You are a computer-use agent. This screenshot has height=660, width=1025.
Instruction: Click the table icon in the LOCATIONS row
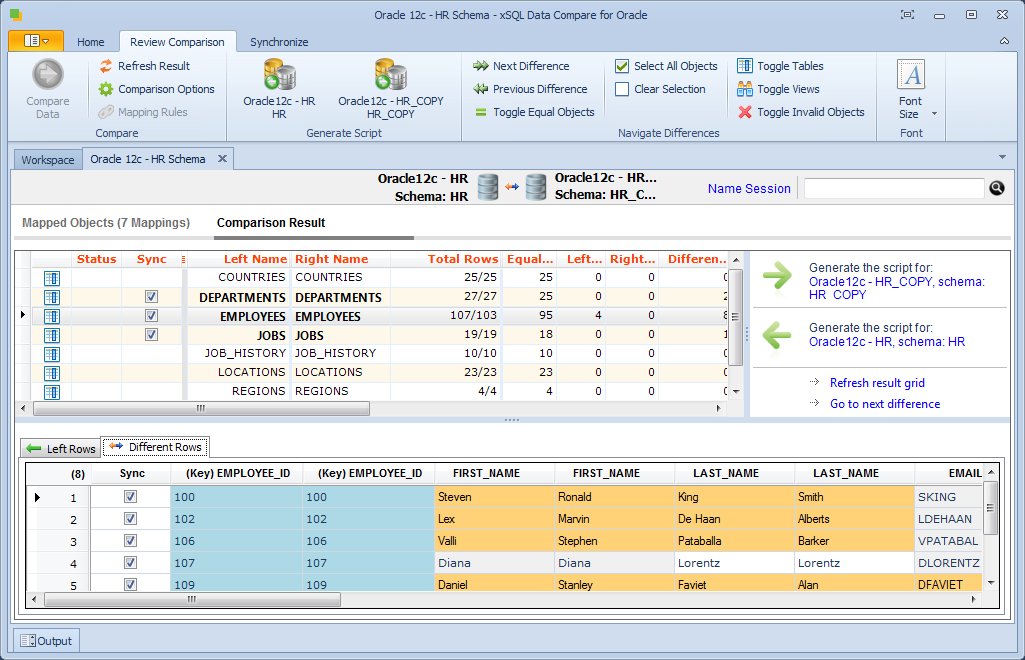coord(52,373)
